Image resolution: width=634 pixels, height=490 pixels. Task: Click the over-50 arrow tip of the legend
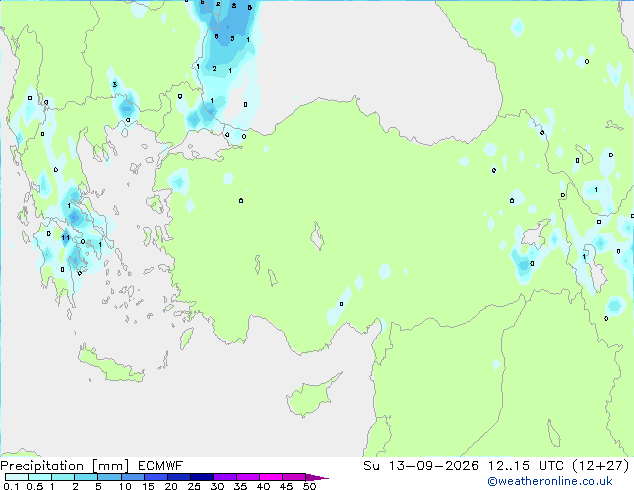tap(317, 477)
